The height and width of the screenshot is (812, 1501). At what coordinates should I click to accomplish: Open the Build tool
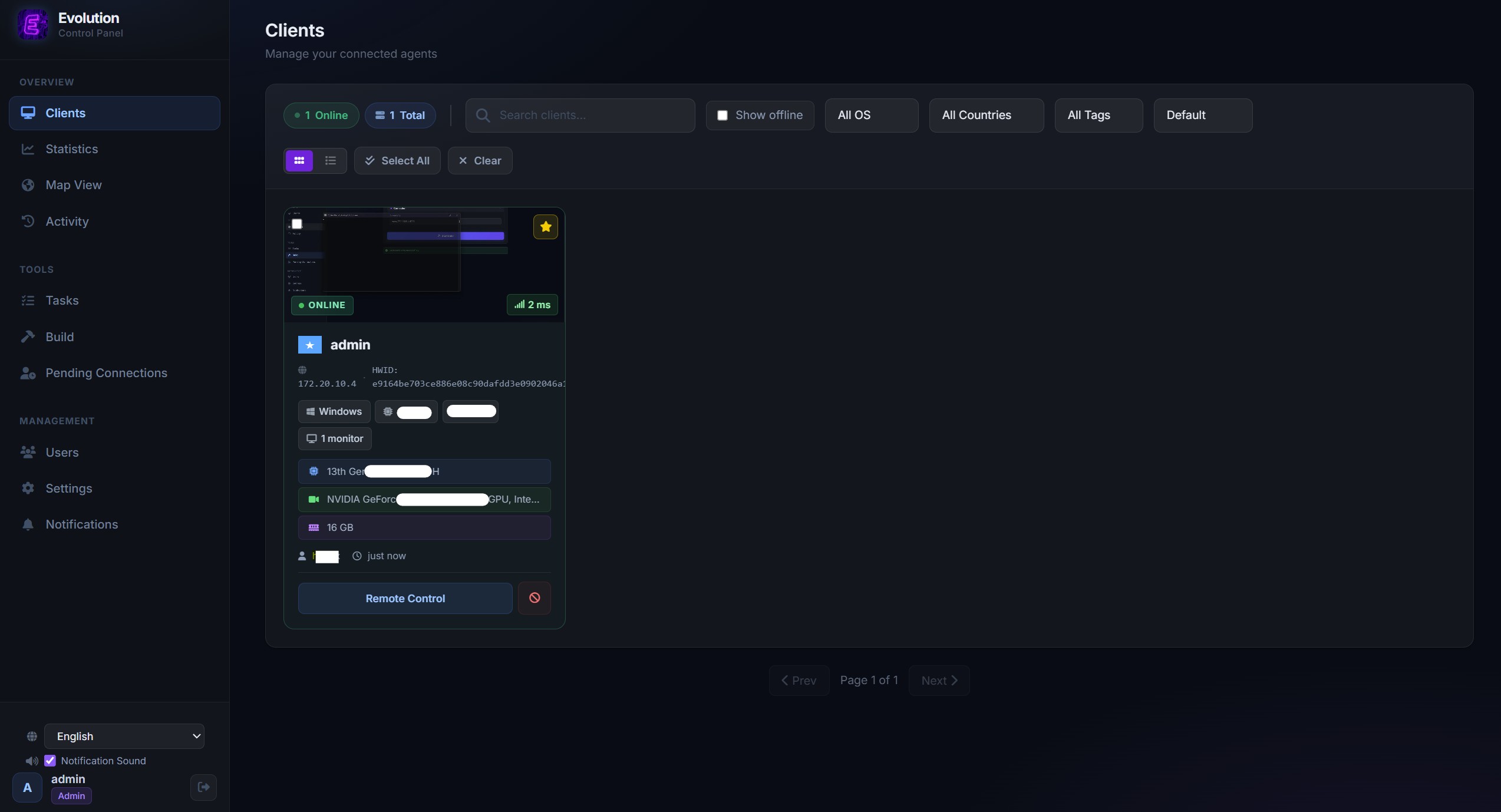[114, 337]
